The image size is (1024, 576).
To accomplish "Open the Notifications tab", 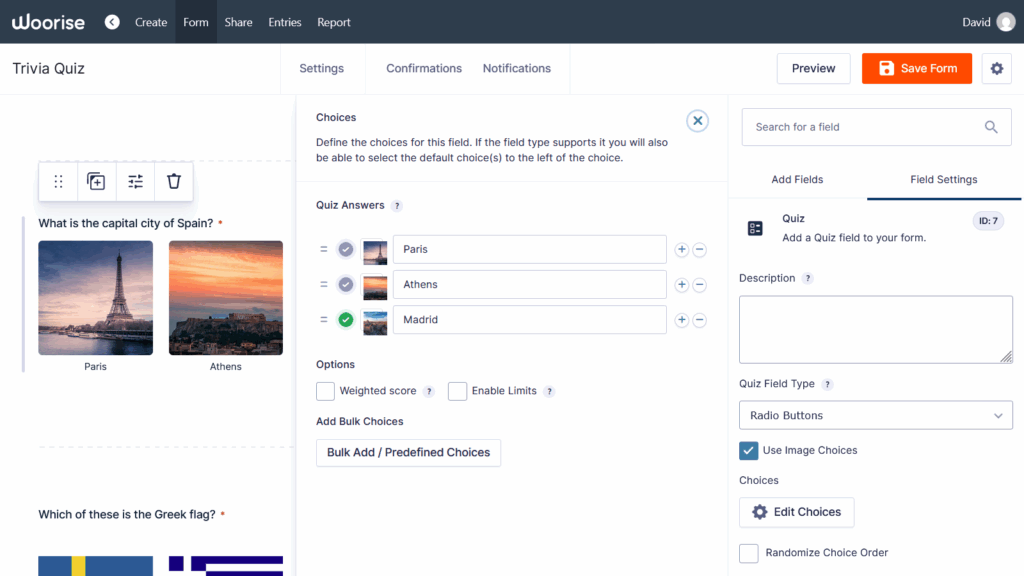I will (x=516, y=68).
